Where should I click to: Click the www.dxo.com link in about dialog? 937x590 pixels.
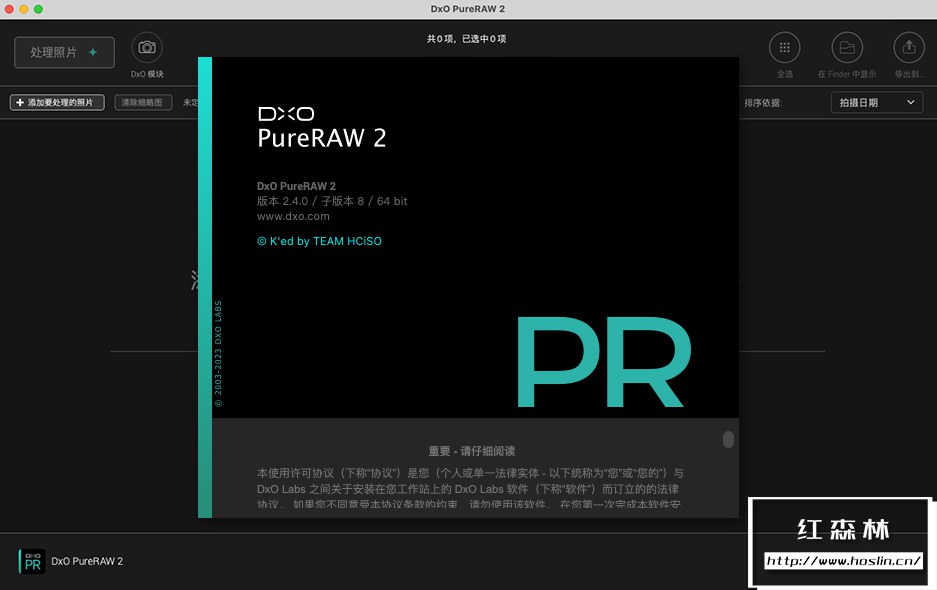pos(293,216)
